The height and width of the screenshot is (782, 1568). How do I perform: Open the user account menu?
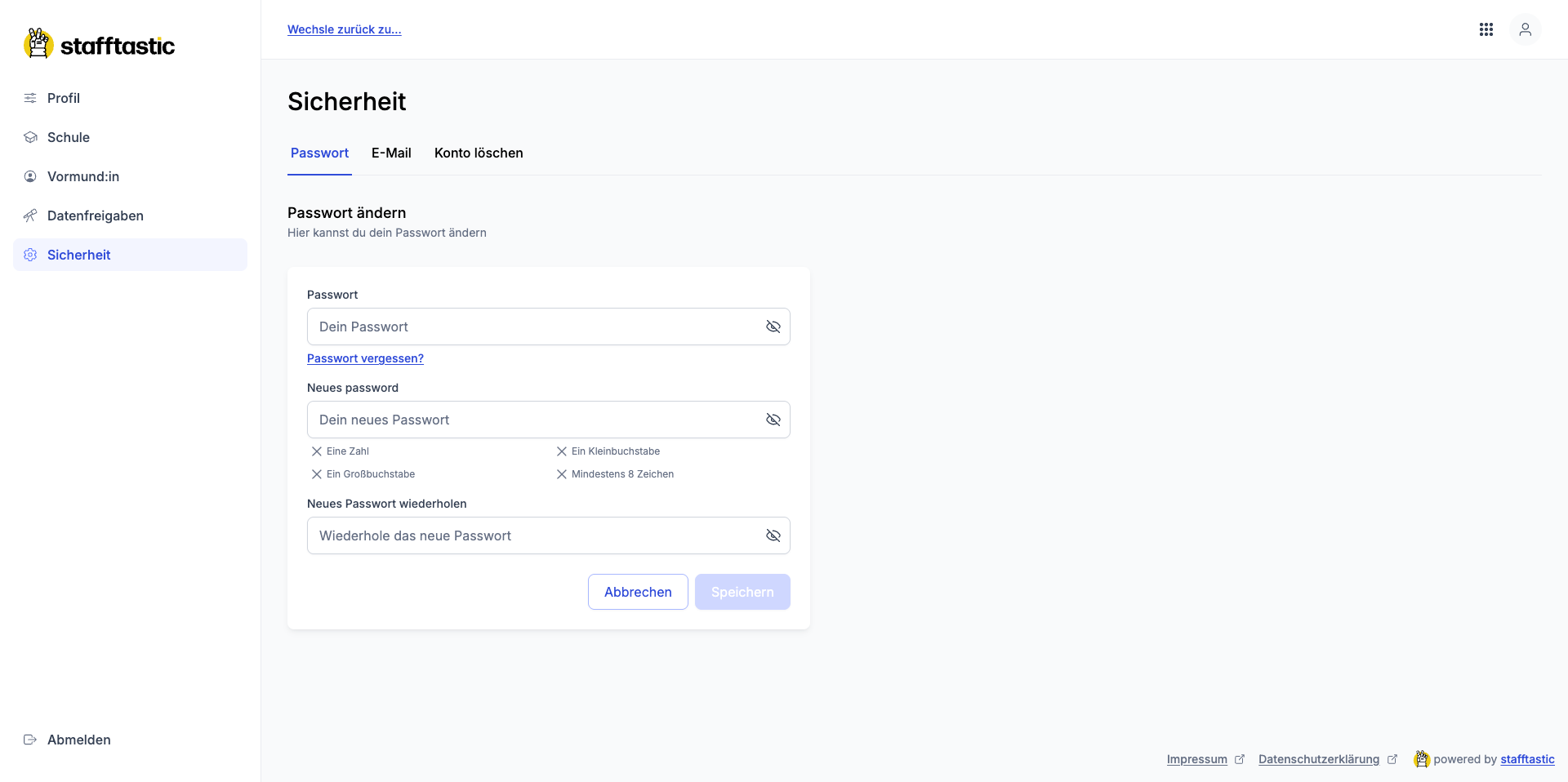(1526, 29)
